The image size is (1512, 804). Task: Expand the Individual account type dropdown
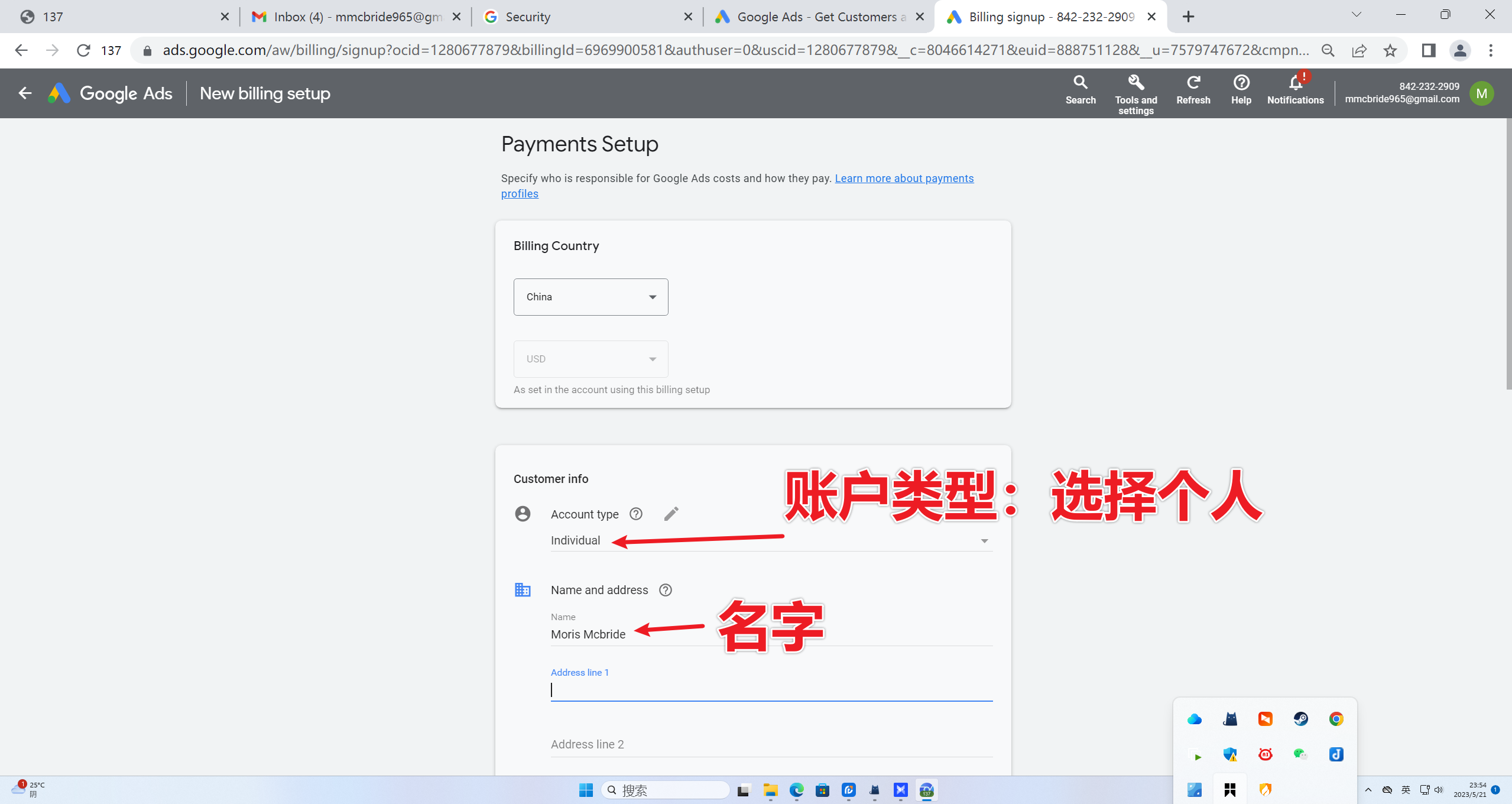point(984,541)
